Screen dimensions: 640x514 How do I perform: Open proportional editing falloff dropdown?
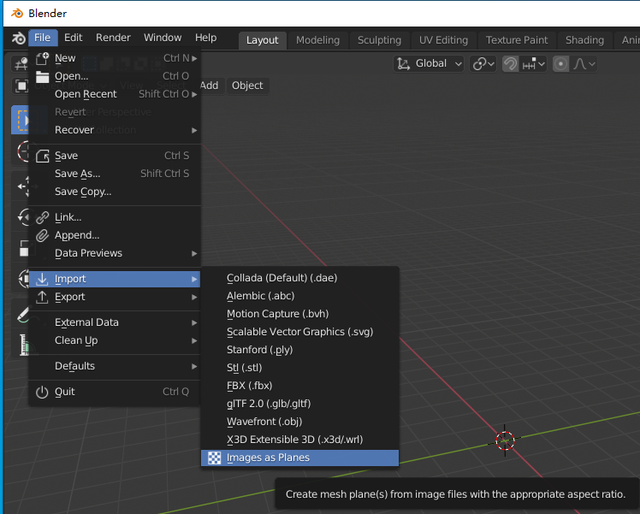585,63
